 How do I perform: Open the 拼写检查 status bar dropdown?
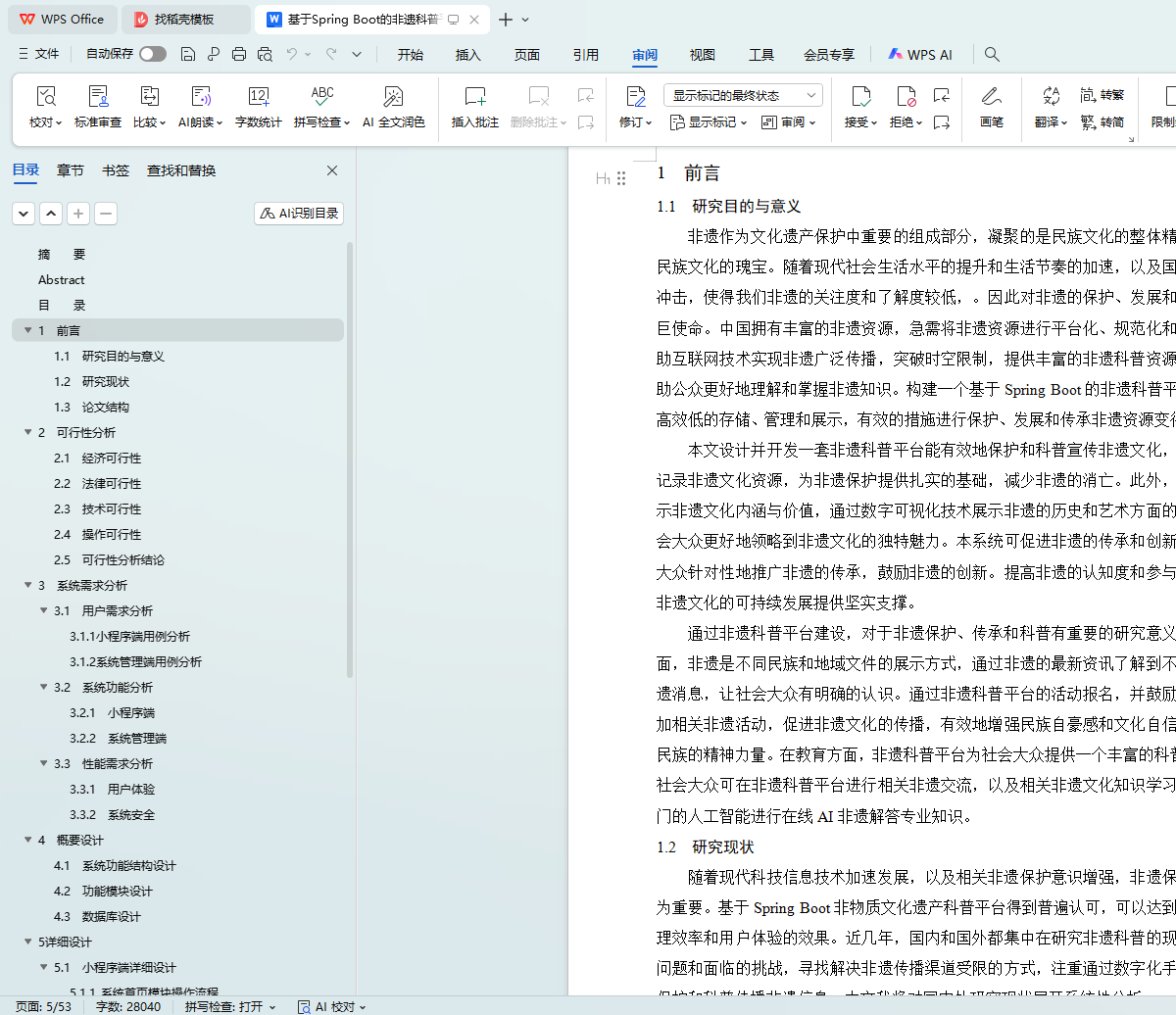[x=230, y=1006]
